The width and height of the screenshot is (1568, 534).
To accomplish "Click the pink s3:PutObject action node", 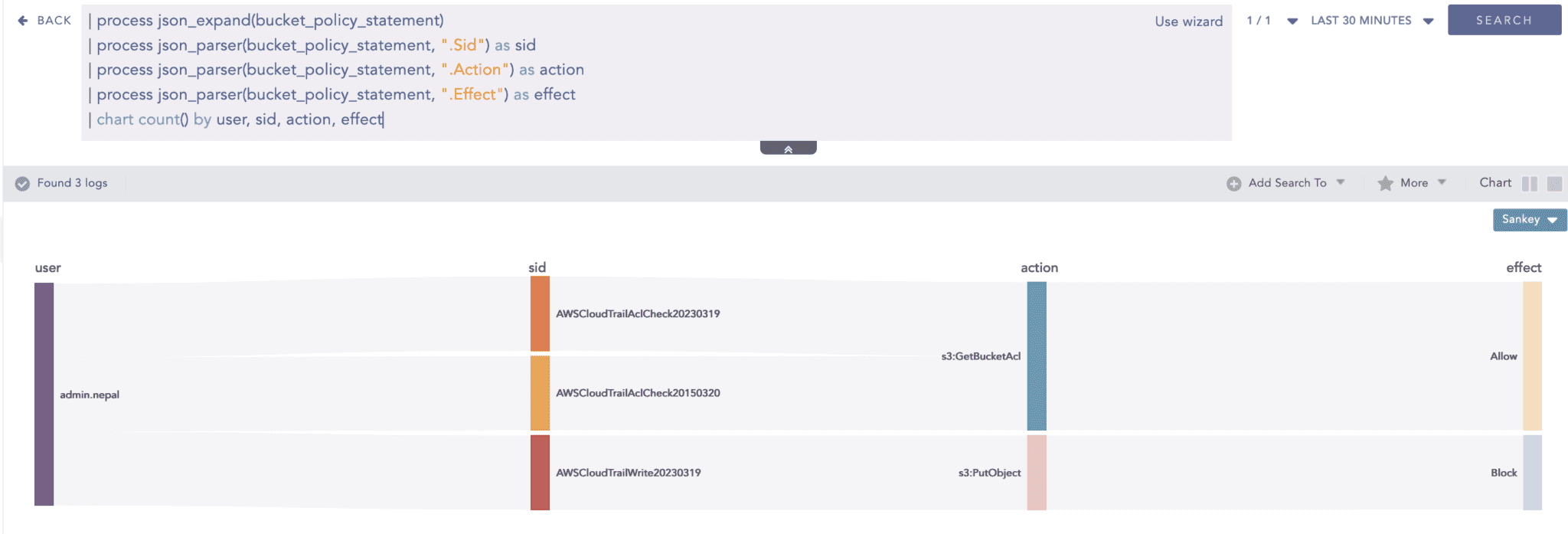I will 1037,473.
